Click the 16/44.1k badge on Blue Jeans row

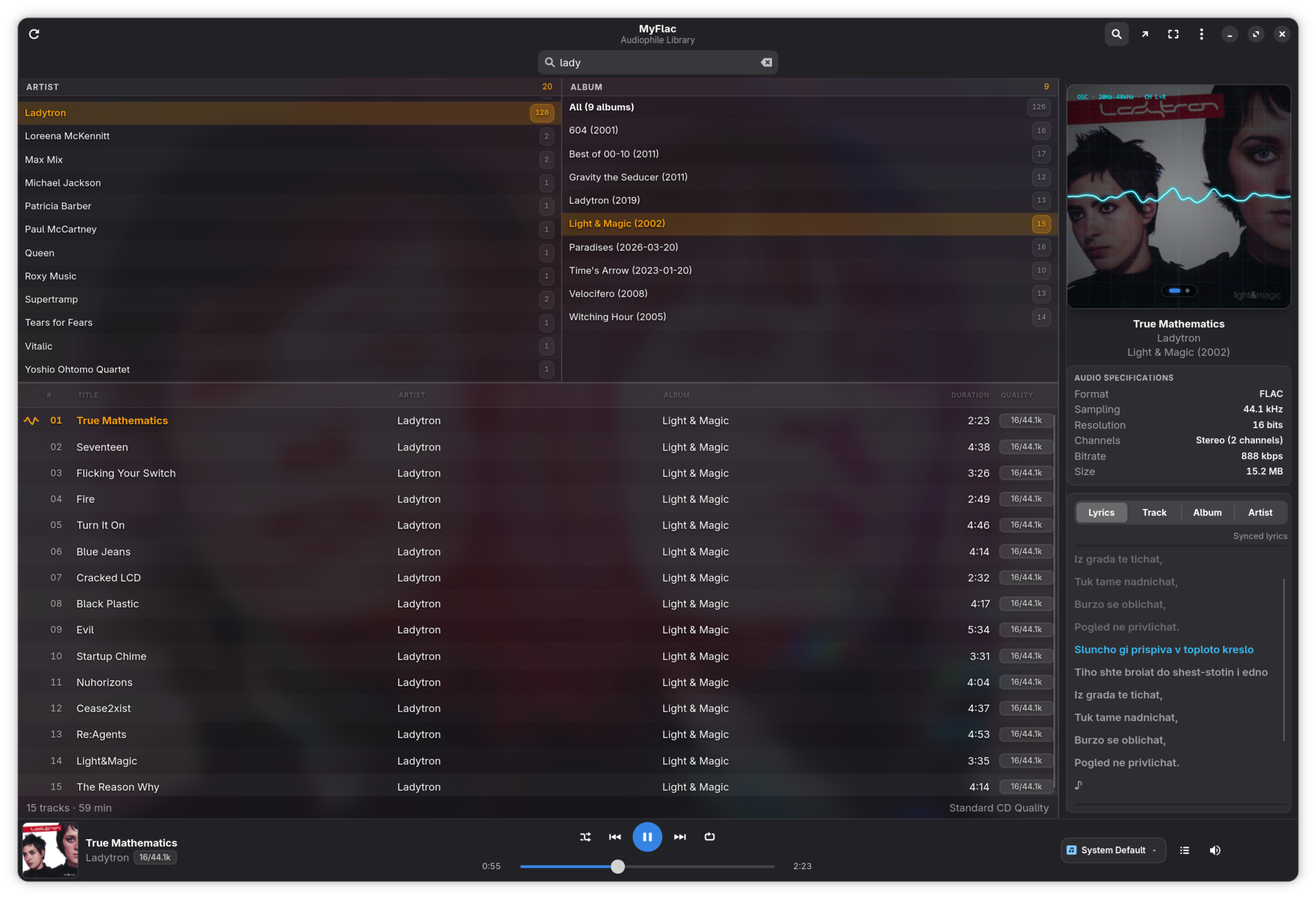(1026, 551)
